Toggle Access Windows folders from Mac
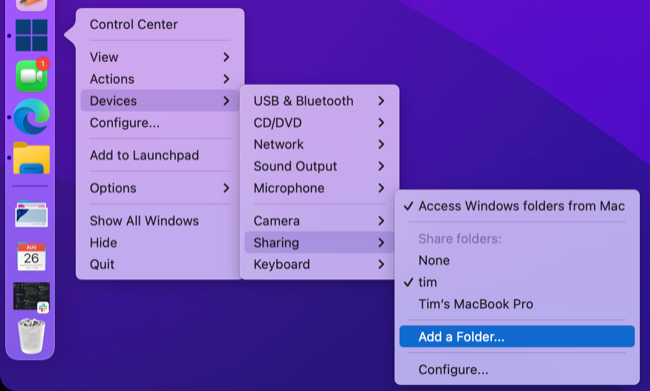Image resolution: width=650 pixels, height=391 pixels. tap(517, 206)
